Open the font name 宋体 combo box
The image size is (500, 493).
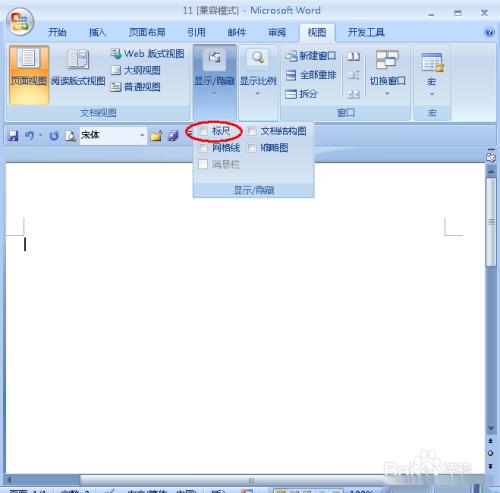[x=113, y=135]
